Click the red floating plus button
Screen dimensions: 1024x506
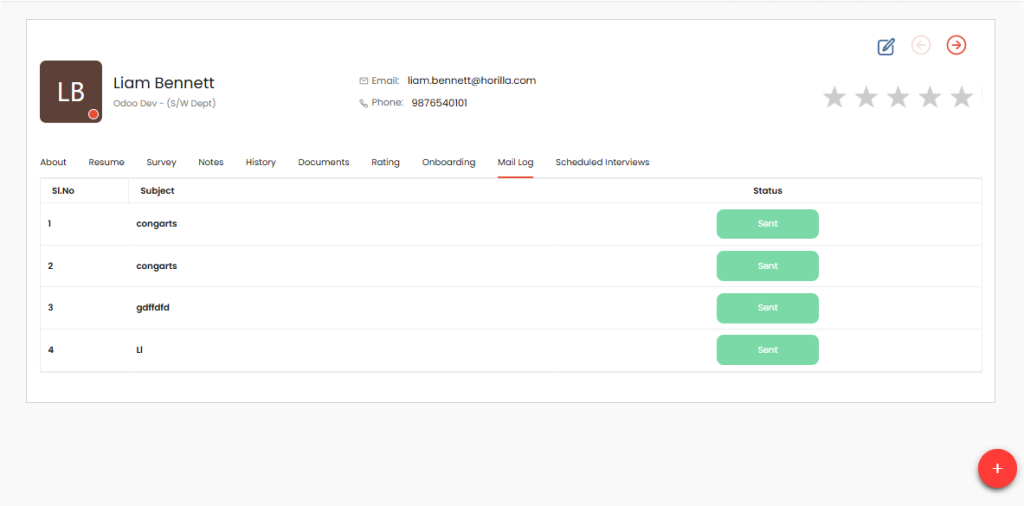[996, 468]
